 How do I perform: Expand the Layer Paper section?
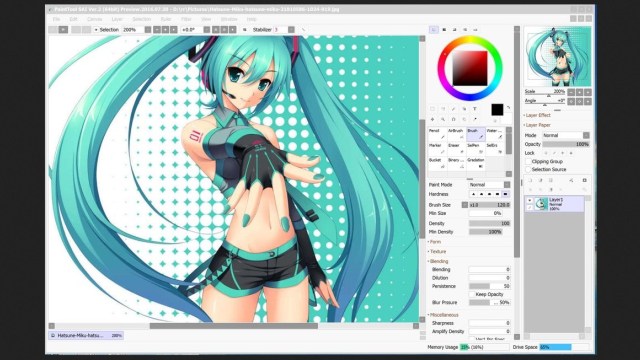click(537, 125)
